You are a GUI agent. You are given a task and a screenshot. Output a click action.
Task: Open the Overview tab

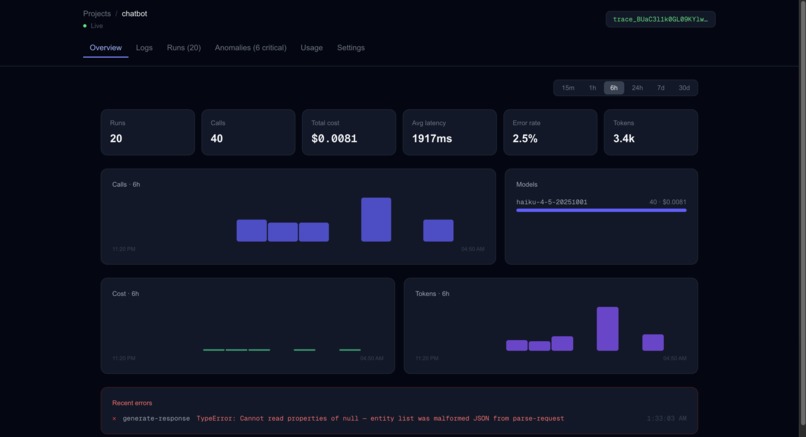(105, 48)
